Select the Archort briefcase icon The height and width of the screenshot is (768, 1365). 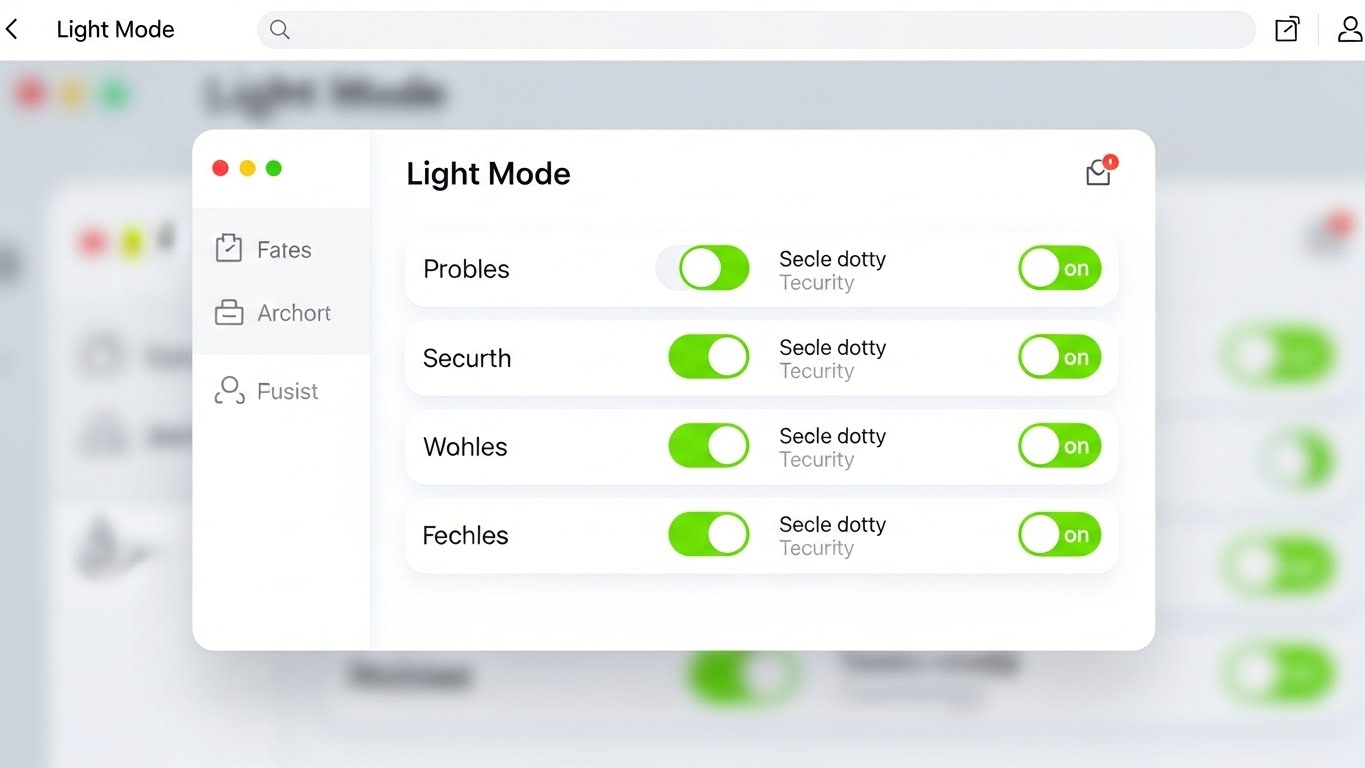pos(229,312)
